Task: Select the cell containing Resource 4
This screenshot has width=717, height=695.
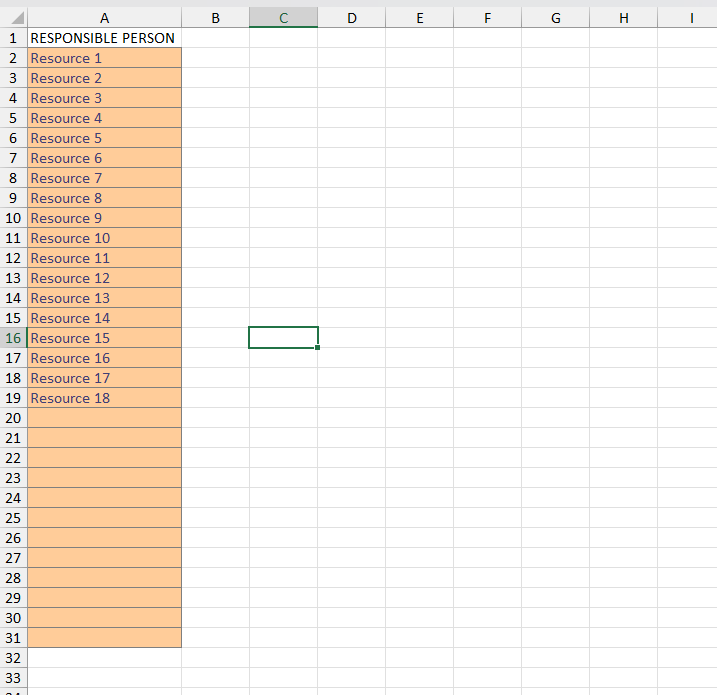Action: [105, 118]
